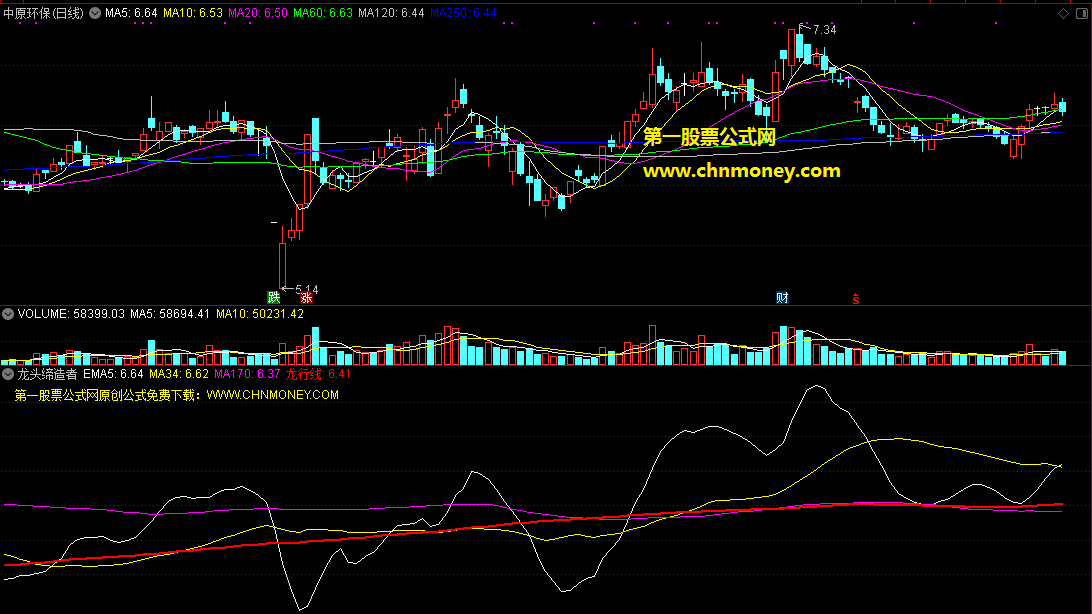Click the 7.34 high price marker
Screen dimensions: 1092x614
point(825,30)
